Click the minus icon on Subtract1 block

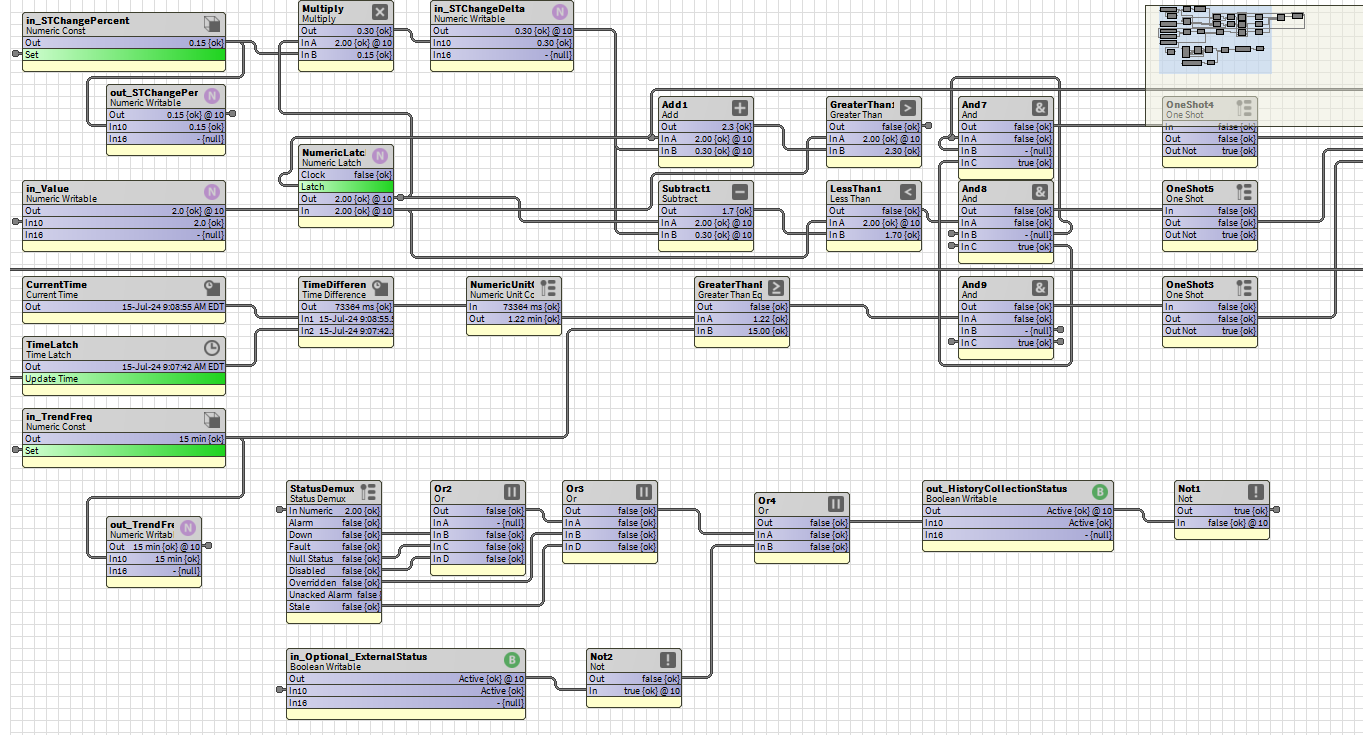(739, 192)
